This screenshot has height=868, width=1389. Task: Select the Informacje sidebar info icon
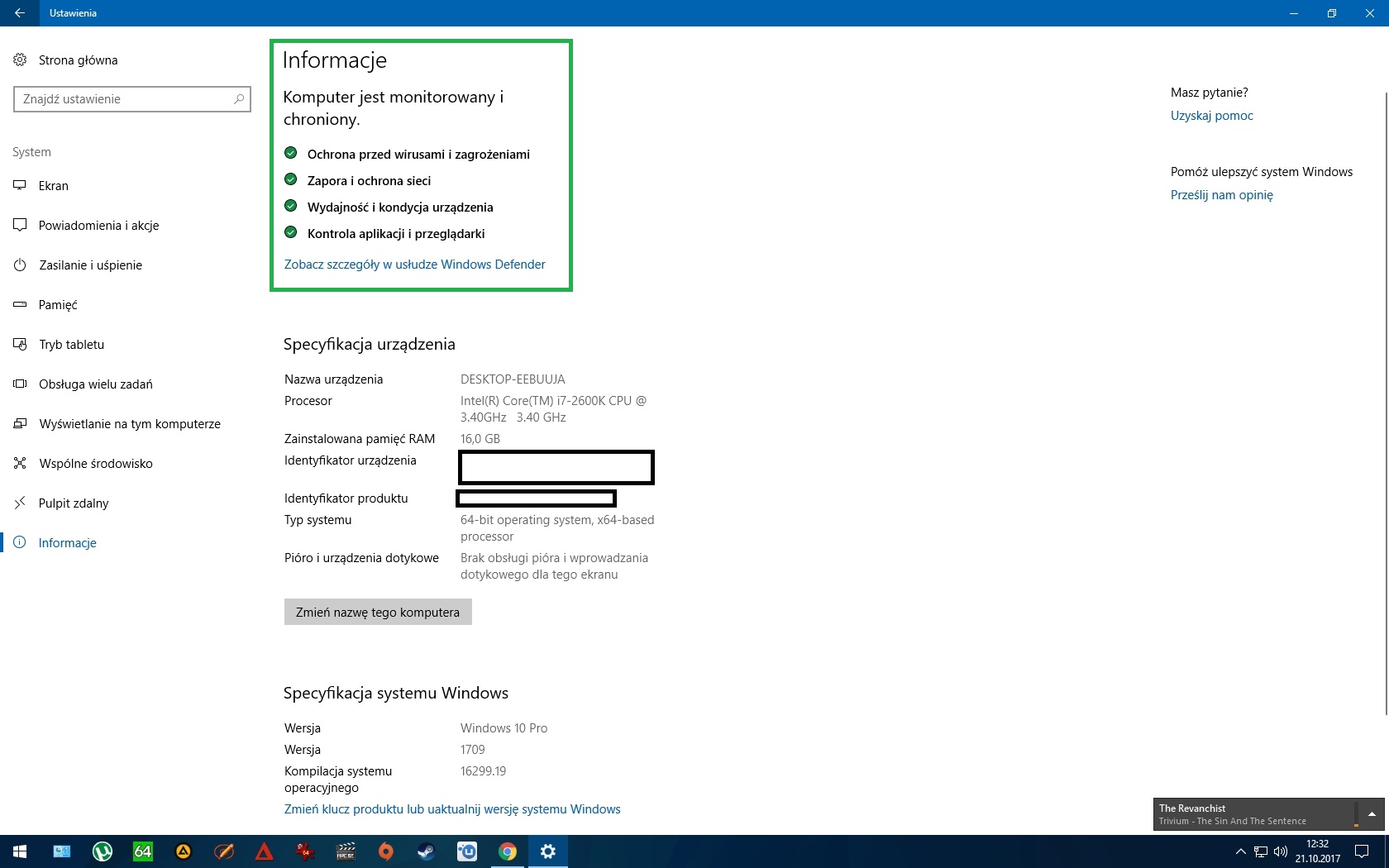point(20,543)
